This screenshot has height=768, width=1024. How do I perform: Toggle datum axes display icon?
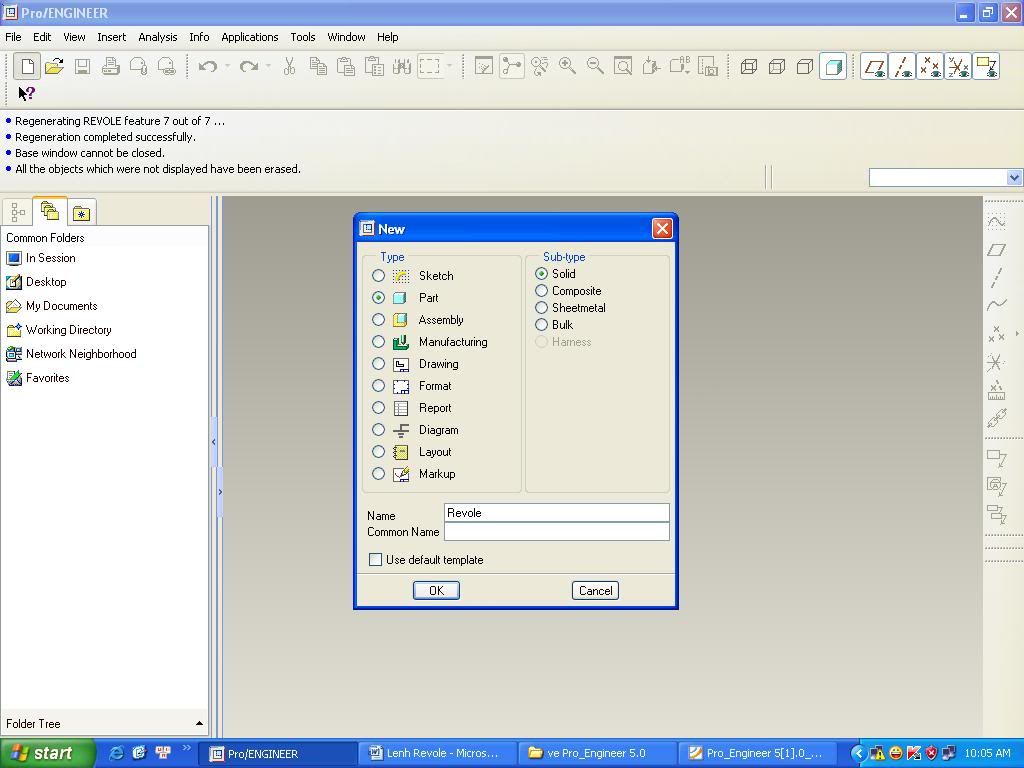[902, 66]
